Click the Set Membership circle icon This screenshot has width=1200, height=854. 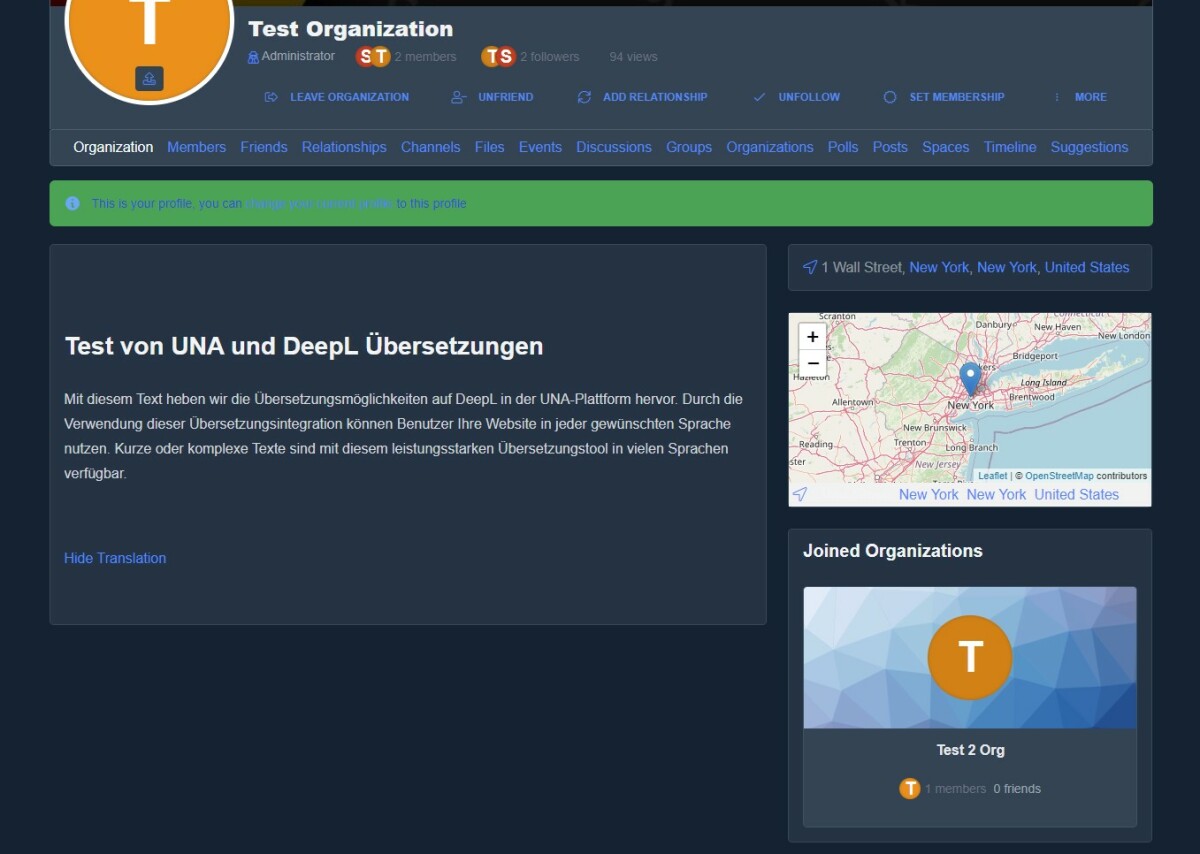[890, 97]
